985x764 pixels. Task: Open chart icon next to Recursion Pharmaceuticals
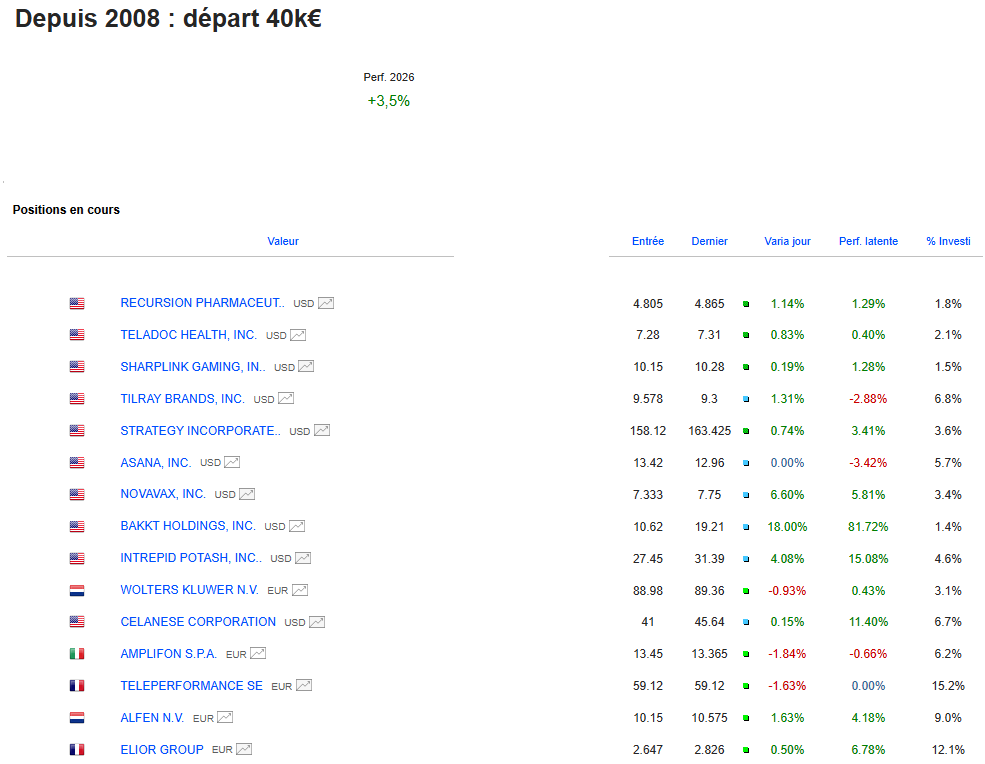tap(326, 303)
